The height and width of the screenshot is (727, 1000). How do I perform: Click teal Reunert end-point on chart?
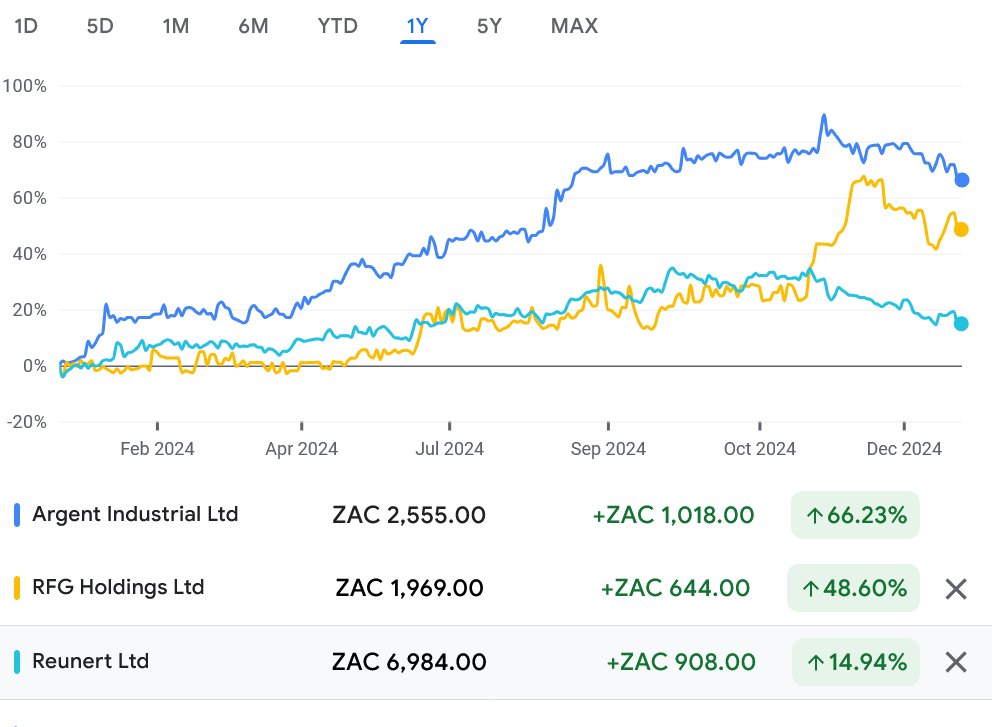pos(961,324)
